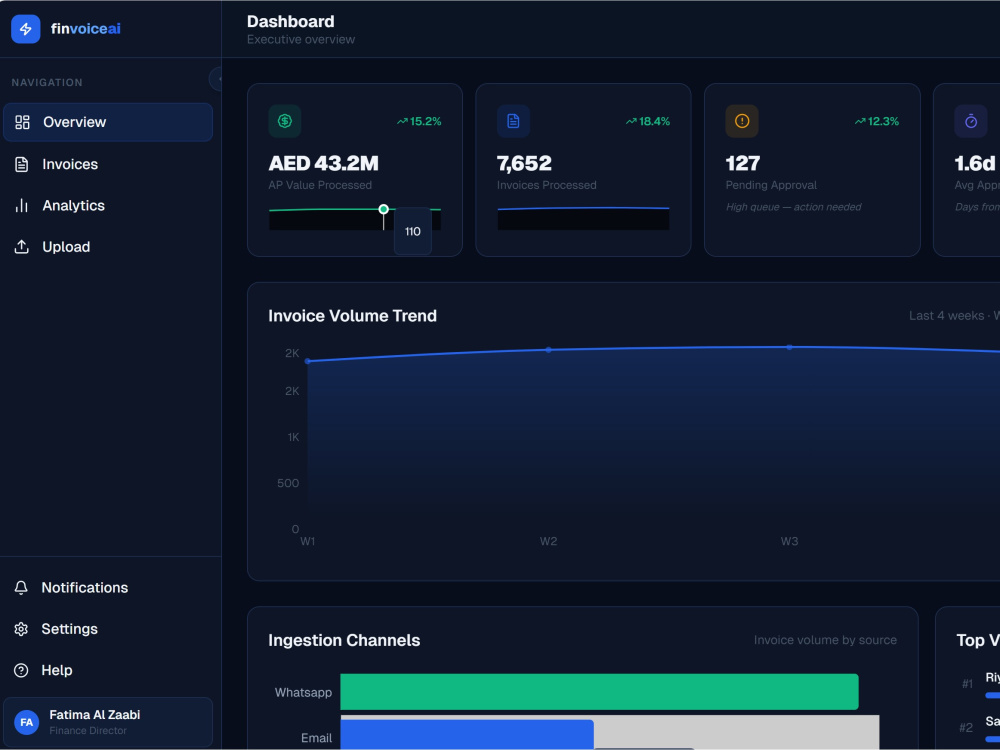
Task: Click the blue Email bar in Ingestion Channels
Action: point(467,735)
